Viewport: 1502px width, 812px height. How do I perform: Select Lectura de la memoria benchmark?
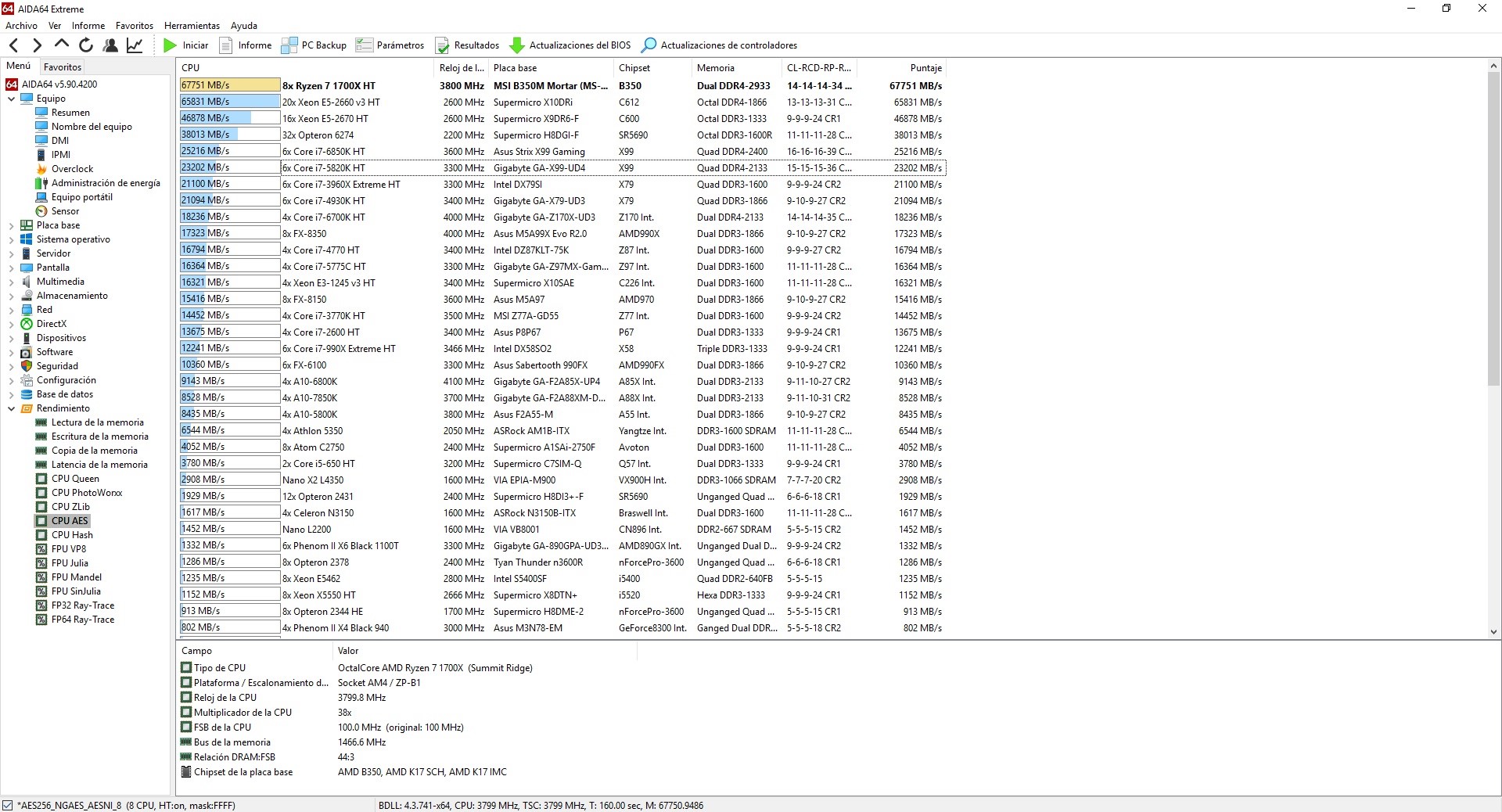pos(97,422)
